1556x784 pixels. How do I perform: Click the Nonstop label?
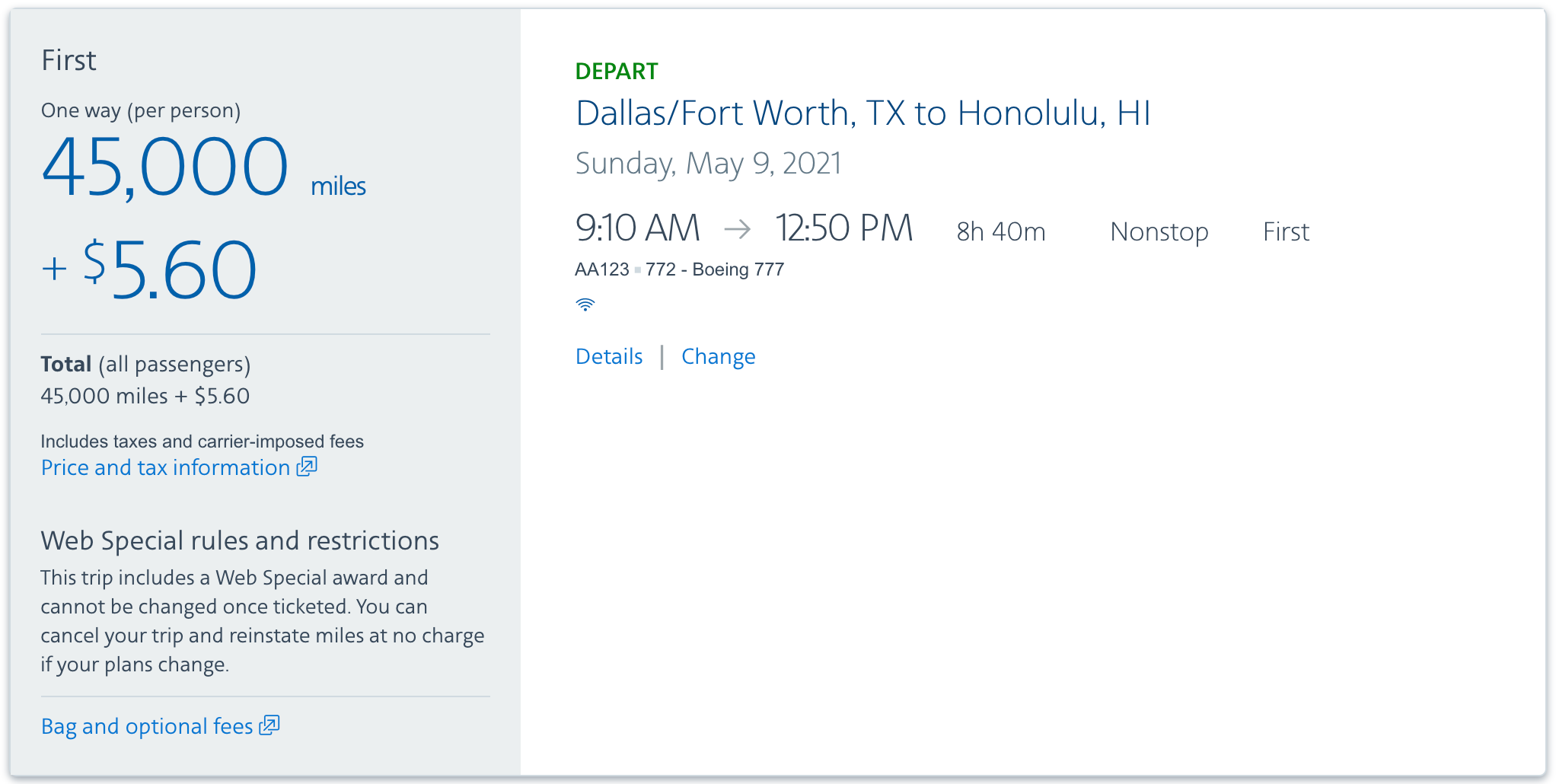coord(1159,231)
